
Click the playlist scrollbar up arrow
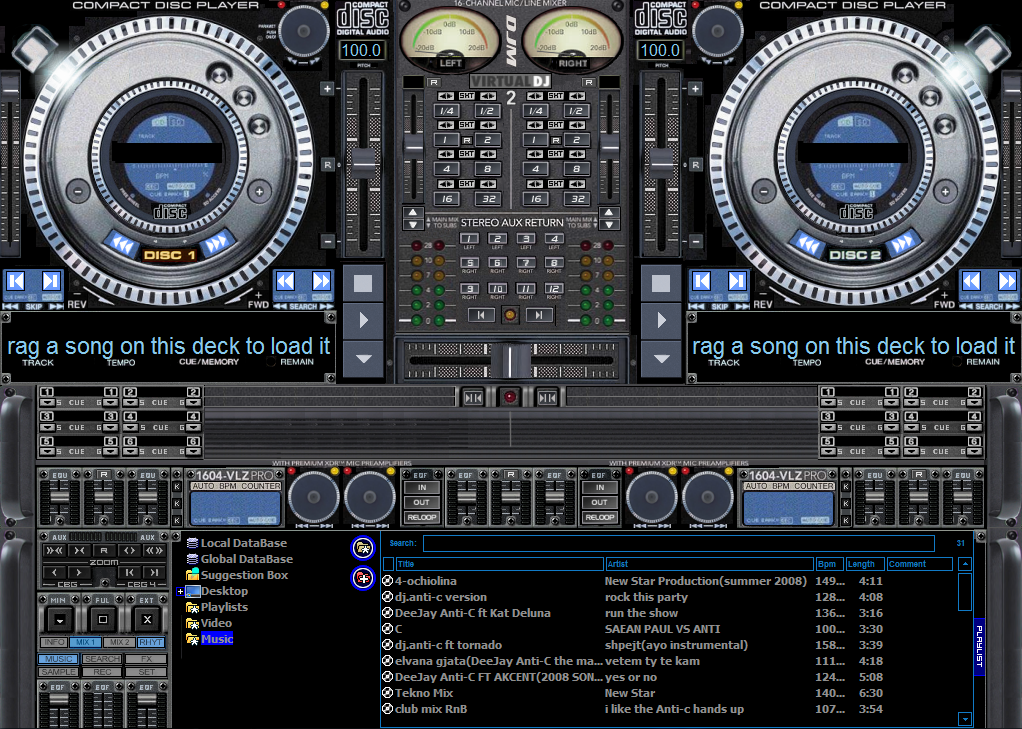[x=965, y=564]
